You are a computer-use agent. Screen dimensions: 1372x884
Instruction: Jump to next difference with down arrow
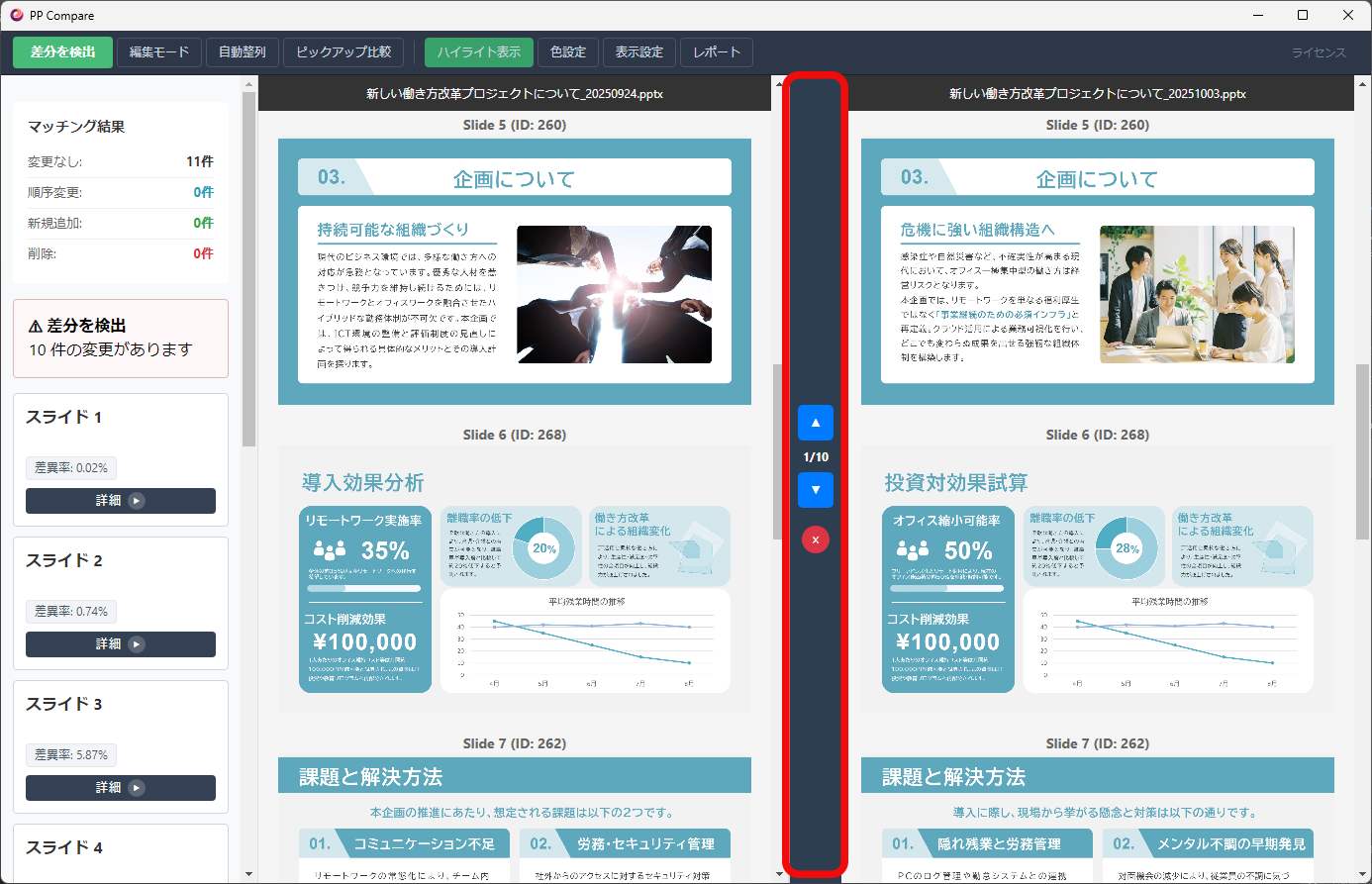tap(816, 490)
